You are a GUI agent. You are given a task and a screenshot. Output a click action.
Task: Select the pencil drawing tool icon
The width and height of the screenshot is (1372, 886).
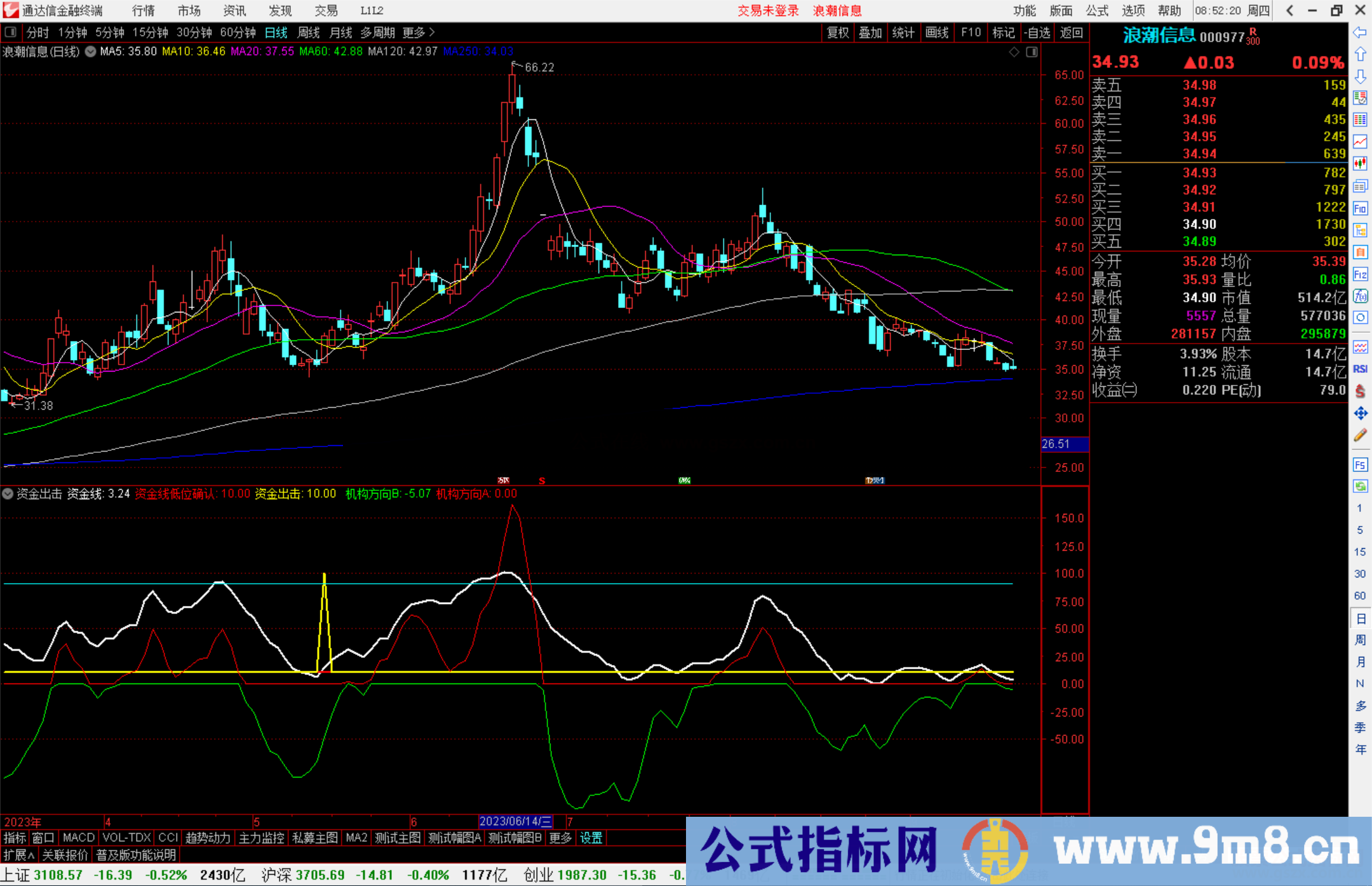click(x=1360, y=435)
